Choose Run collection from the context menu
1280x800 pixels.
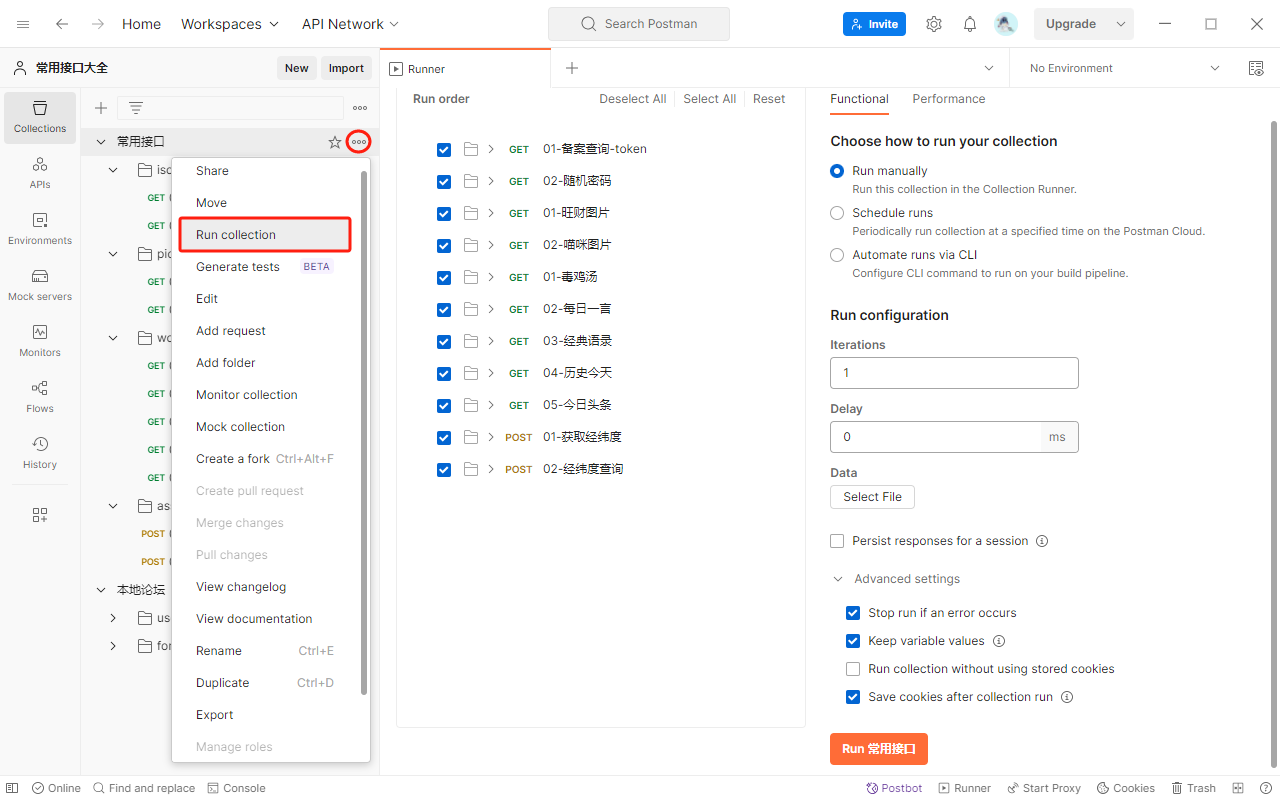click(265, 235)
